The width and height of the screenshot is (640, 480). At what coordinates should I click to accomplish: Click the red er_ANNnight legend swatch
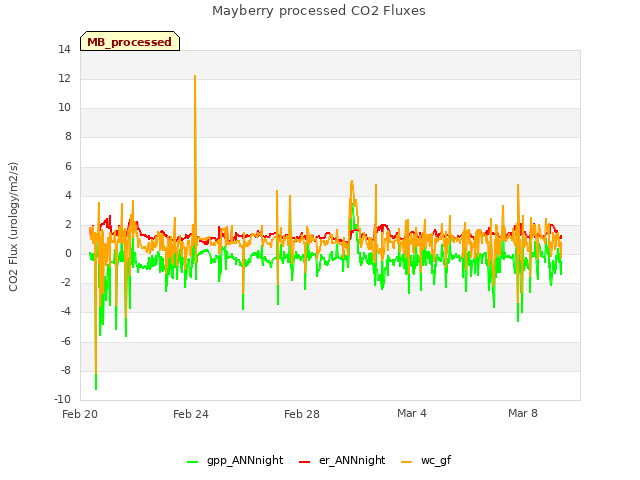tap(304, 462)
